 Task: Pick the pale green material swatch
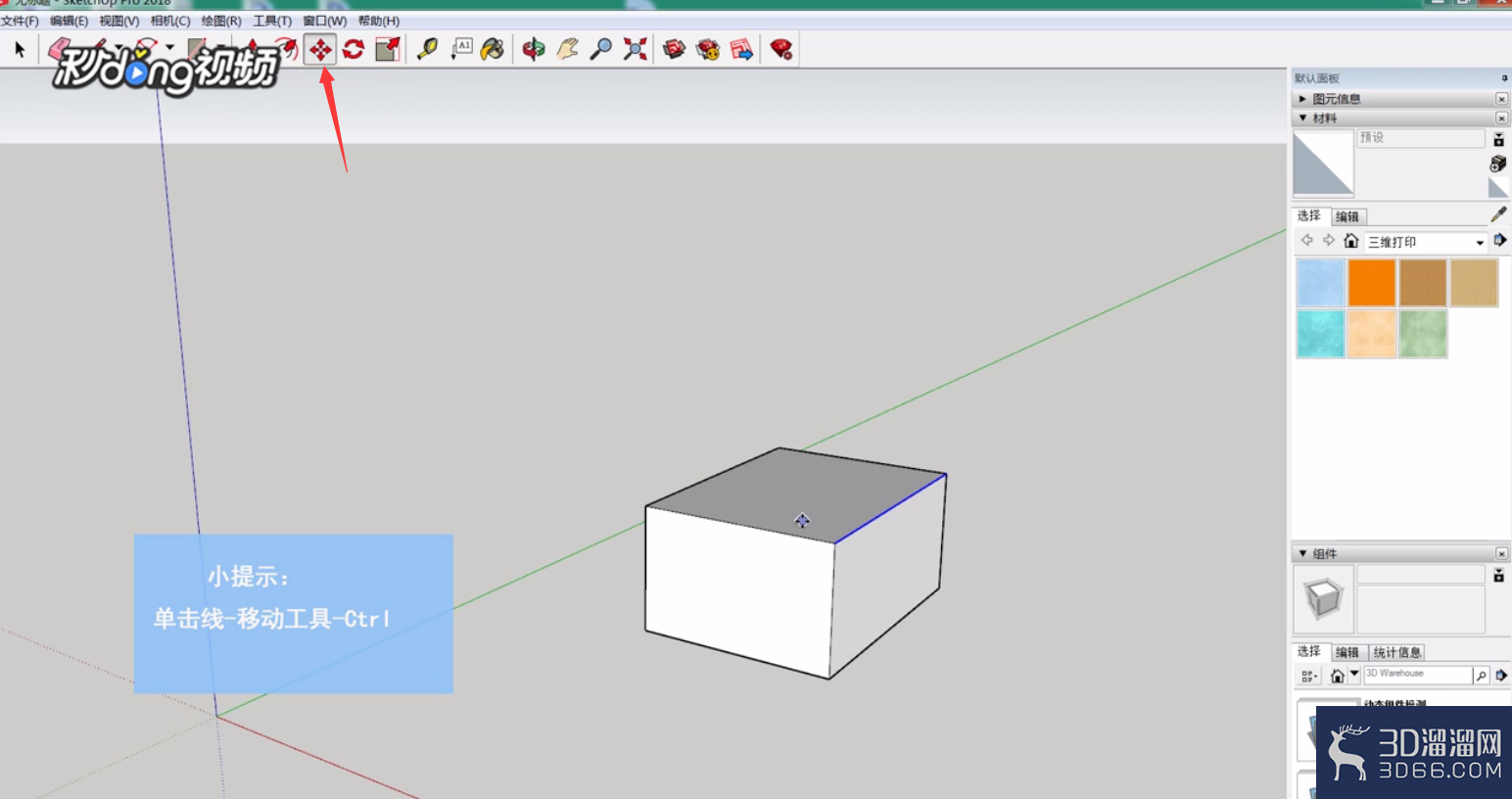click(1422, 334)
